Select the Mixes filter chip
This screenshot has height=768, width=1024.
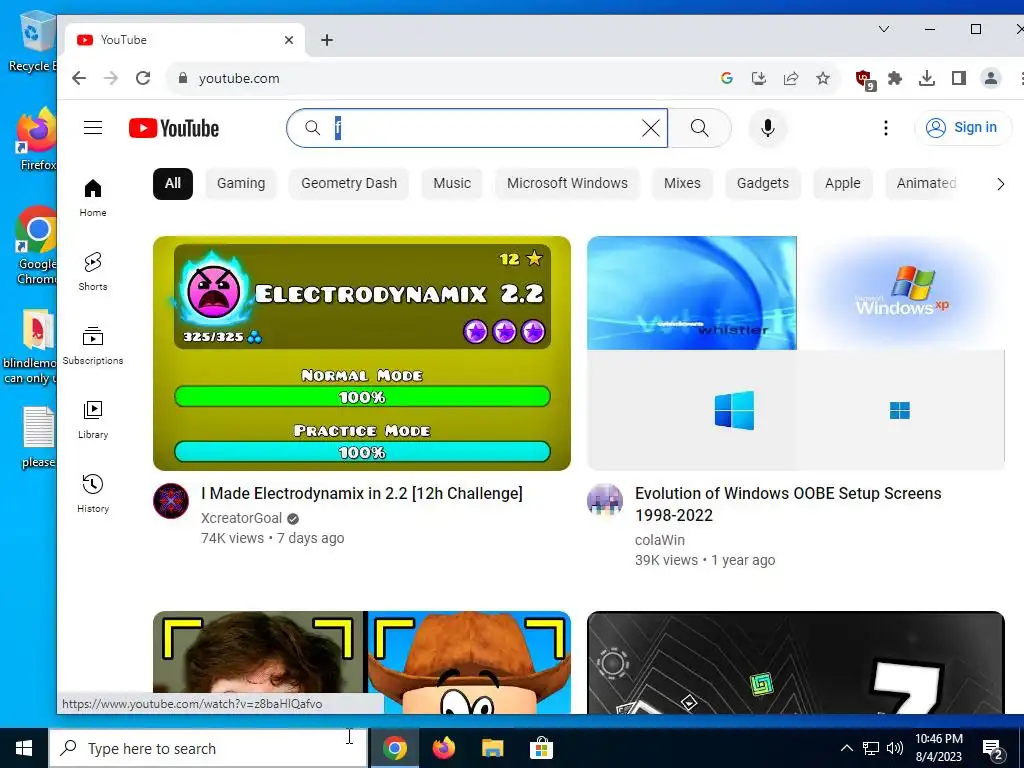coord(682,184)
